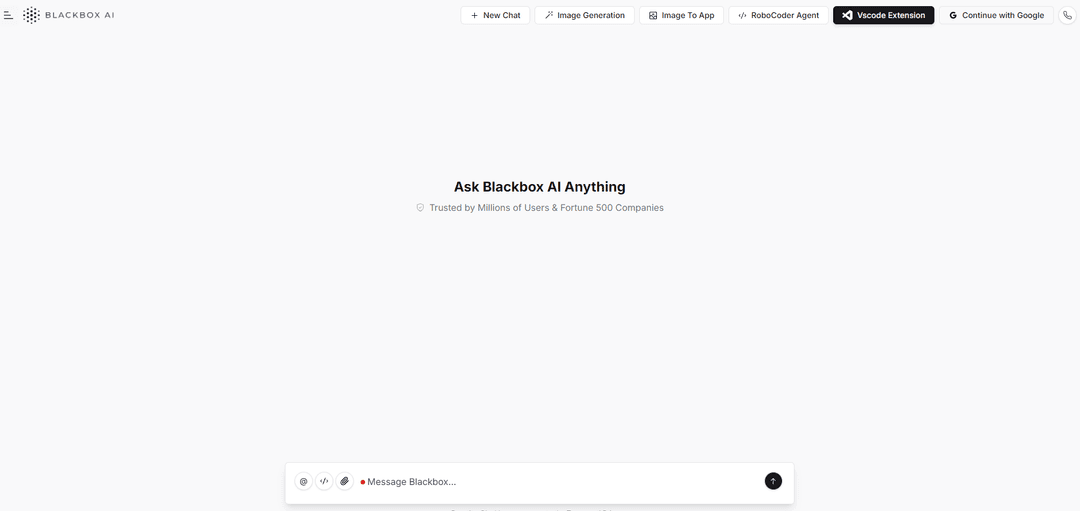
Task: Click the 'Ask Blackbox AI Anything' heading
Action: tap(539, 187)
